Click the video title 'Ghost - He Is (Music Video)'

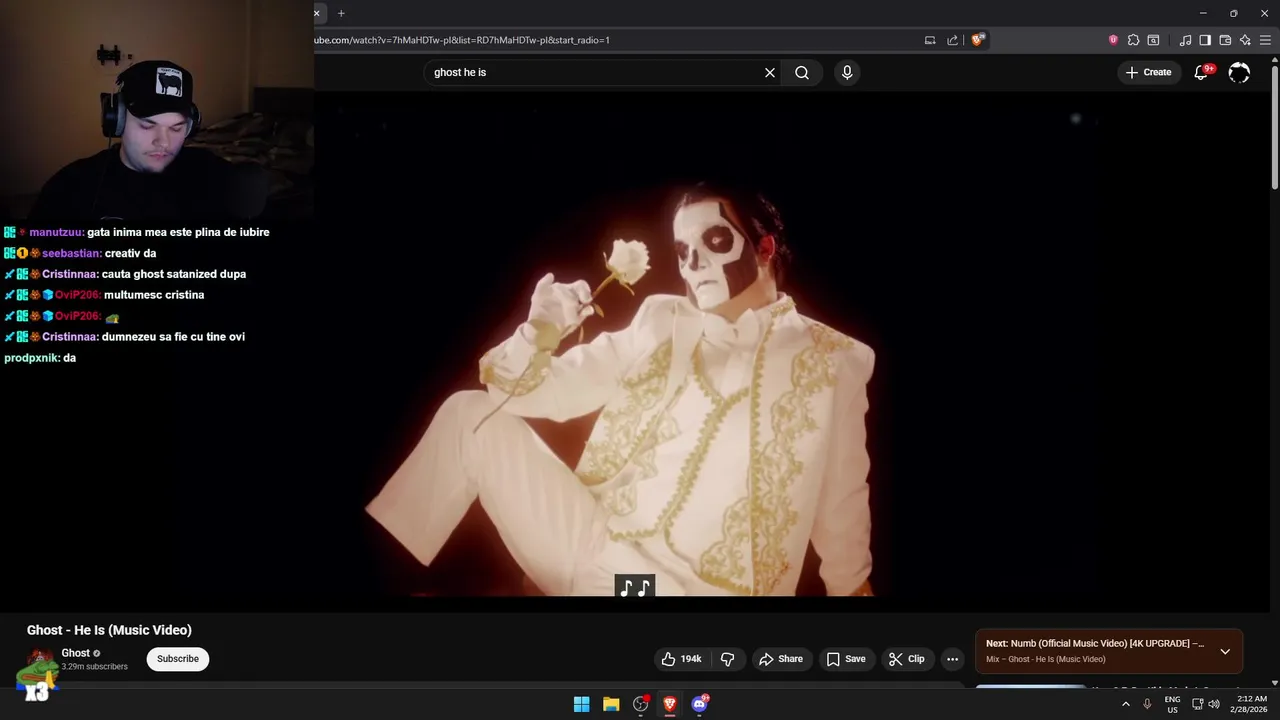pyautogui.click(x=109, y=630)
